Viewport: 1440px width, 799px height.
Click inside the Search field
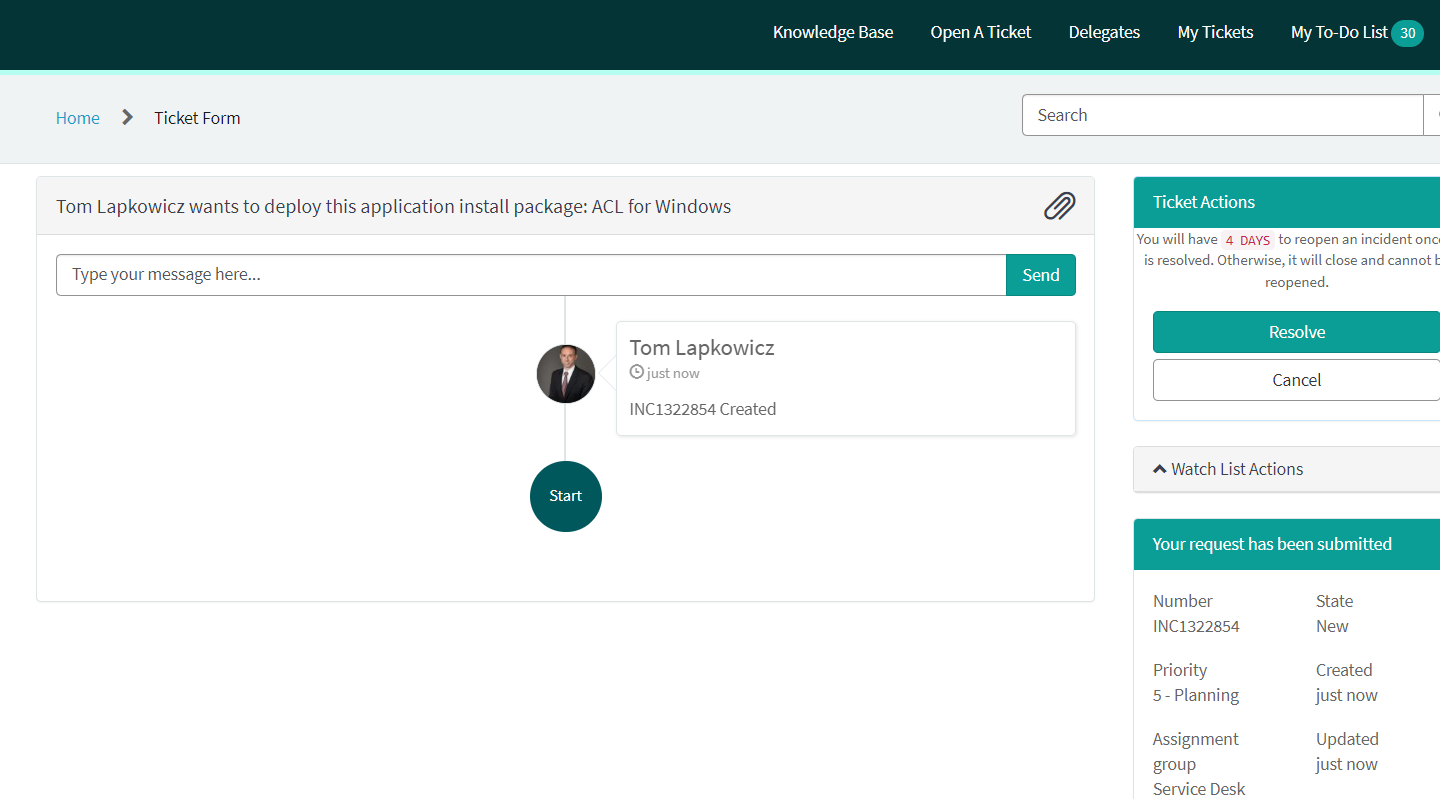point(1220,115)
